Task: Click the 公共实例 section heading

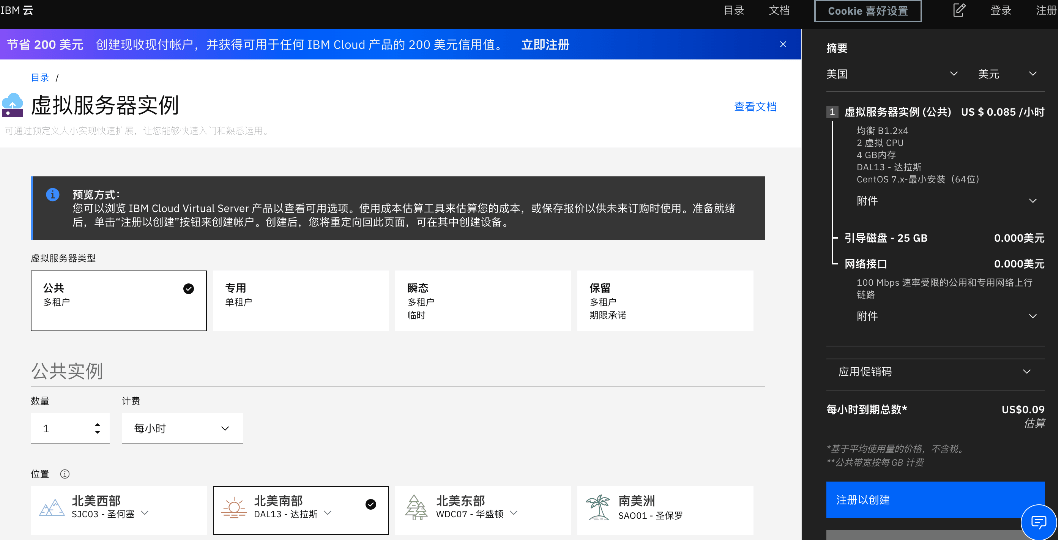Action: coord(67,371)
